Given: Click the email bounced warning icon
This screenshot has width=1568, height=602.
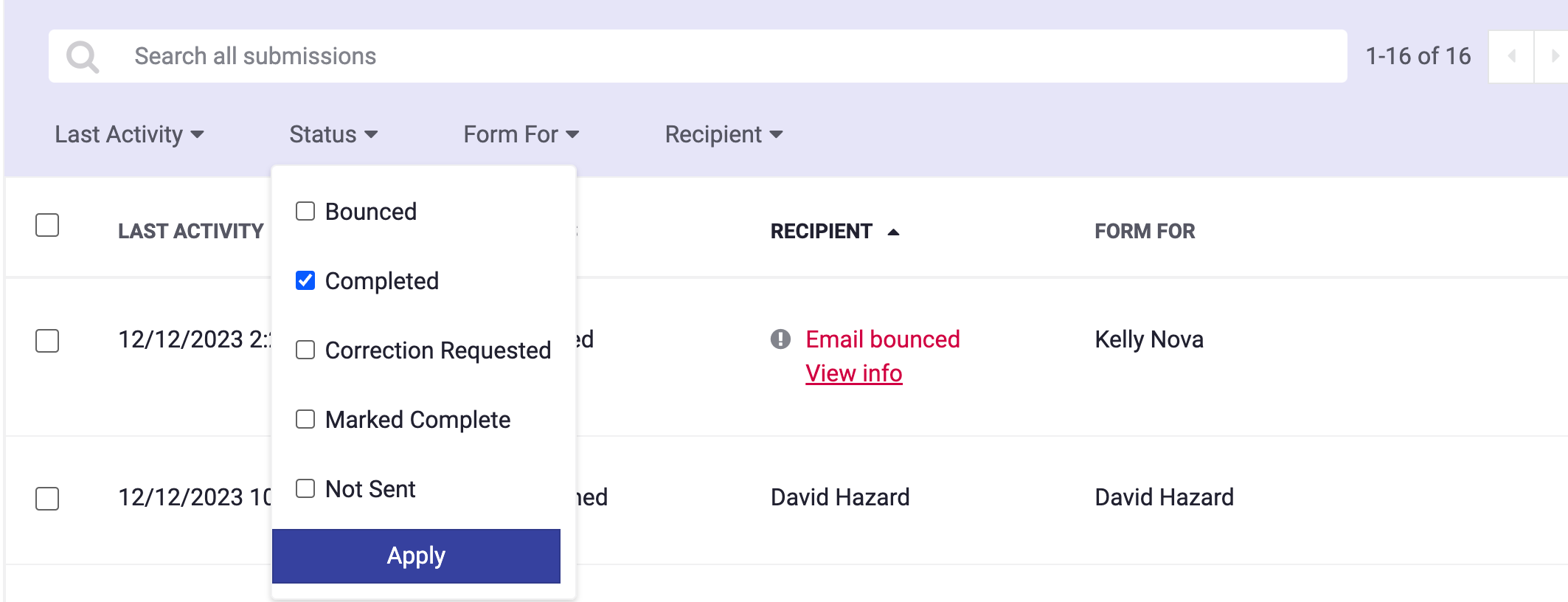Looking at the screenshot, I should pos(780,339).
